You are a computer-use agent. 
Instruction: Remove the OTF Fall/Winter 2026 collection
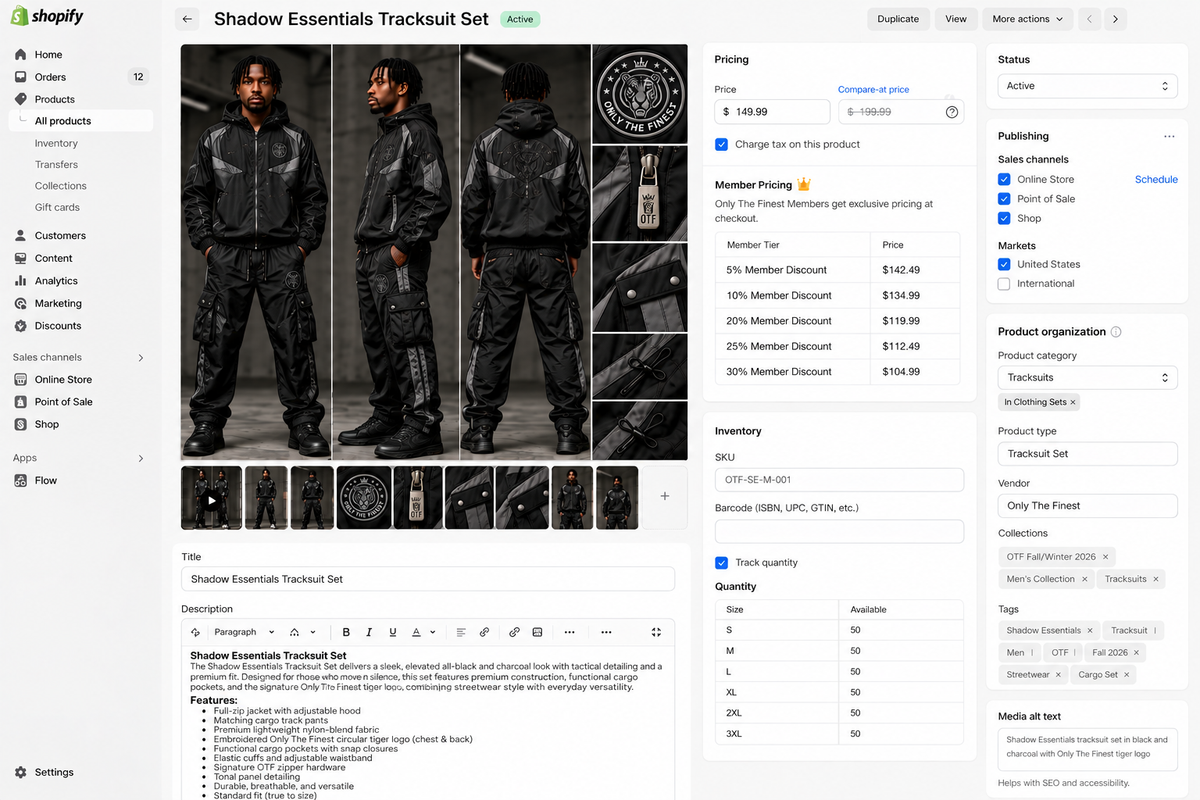point(1105,557)
